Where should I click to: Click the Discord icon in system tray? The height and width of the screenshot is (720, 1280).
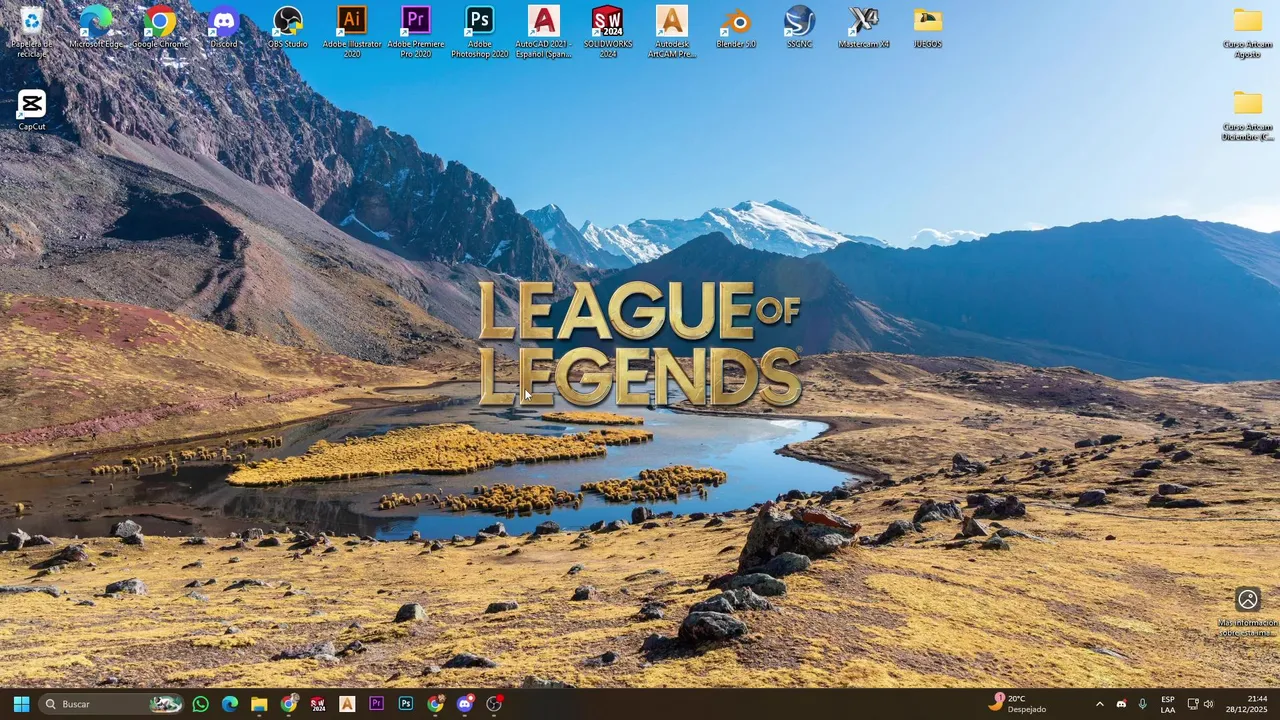click(1121, 704)
